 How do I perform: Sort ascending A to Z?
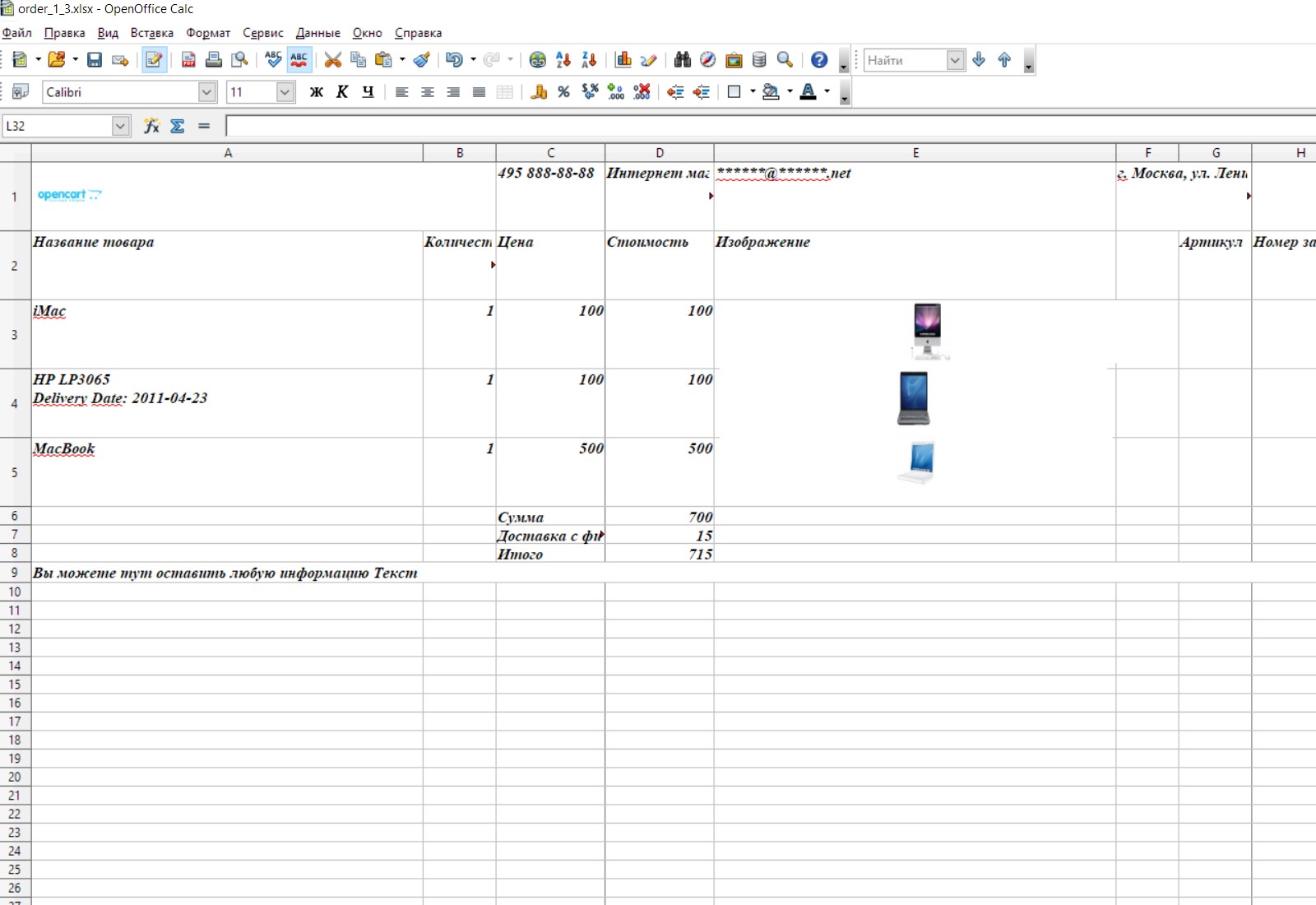tap(563, 60)
